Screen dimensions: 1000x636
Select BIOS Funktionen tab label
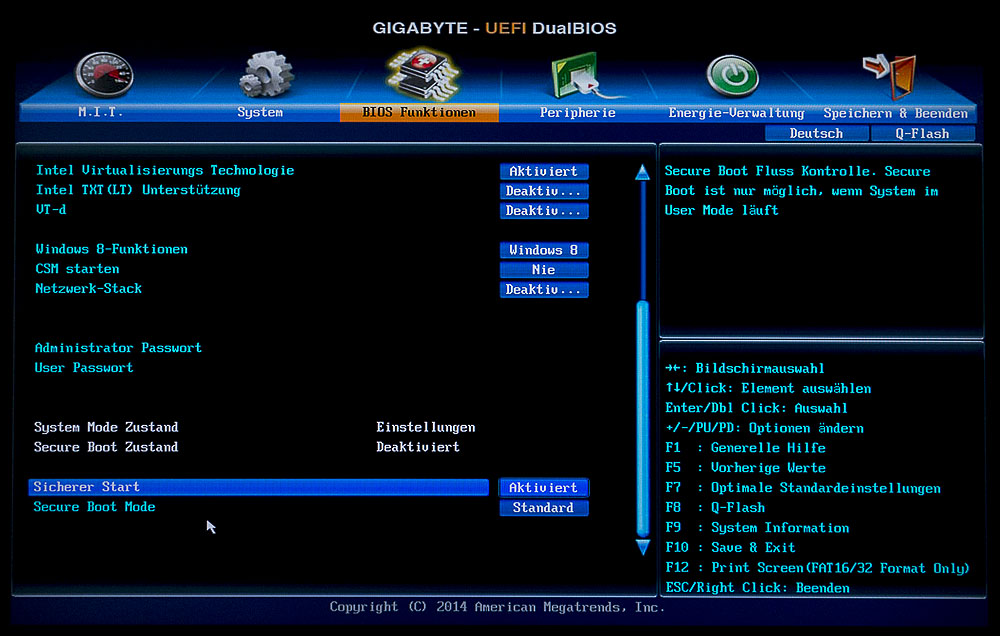pos(419,112)
